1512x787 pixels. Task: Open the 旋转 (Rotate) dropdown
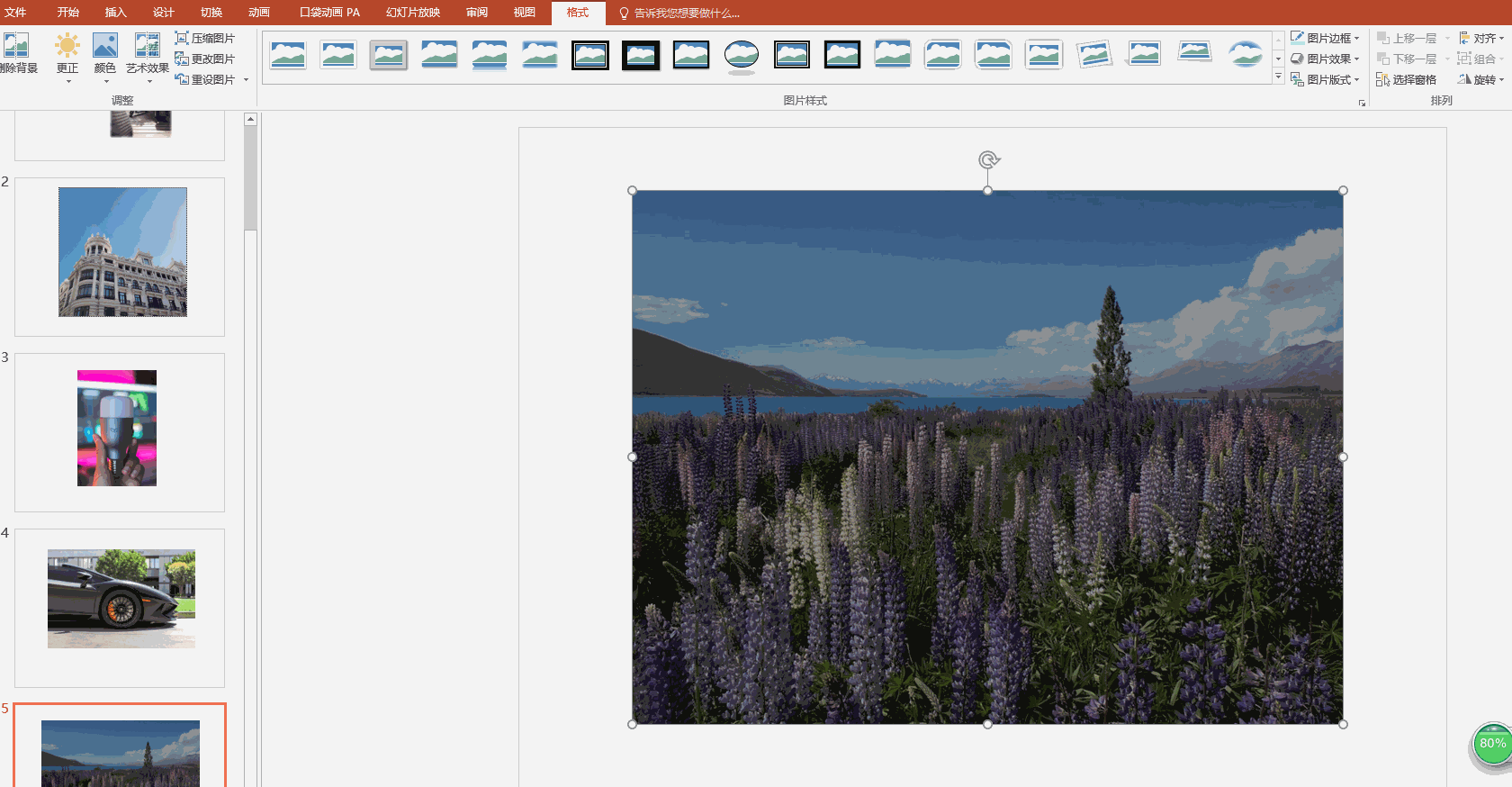pyautogui.click(x=1480, y=79)
